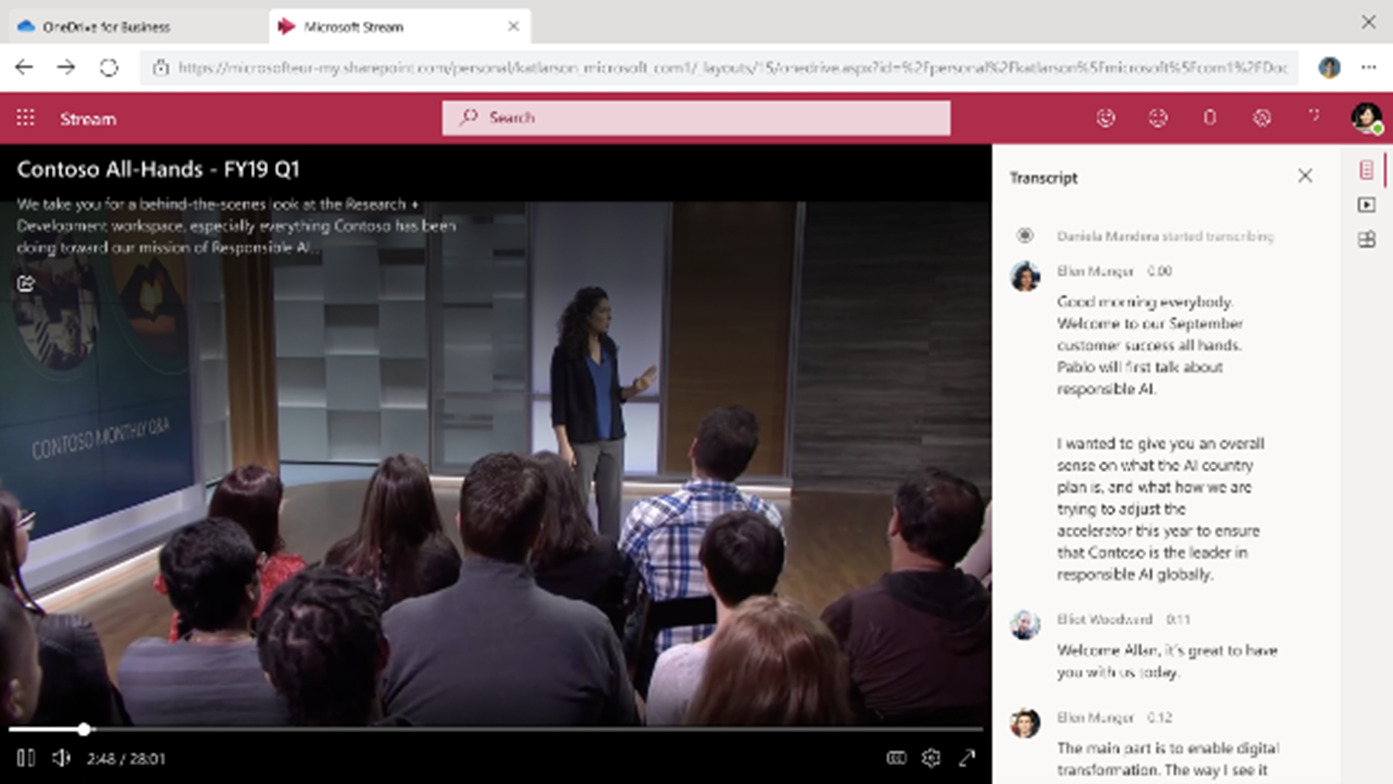This screenshot has width=1393, height=784.
Task: Open the browser profile avatar
Action: pos(1329,67)
